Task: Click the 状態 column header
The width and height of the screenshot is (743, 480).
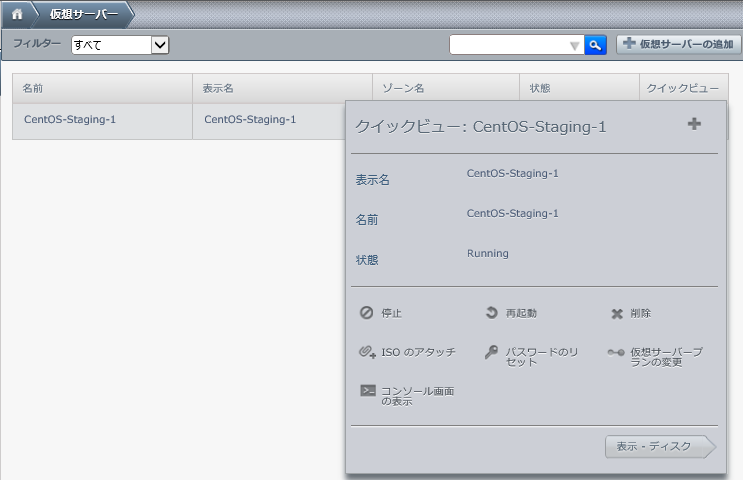Action: click(x=579, y=88)
